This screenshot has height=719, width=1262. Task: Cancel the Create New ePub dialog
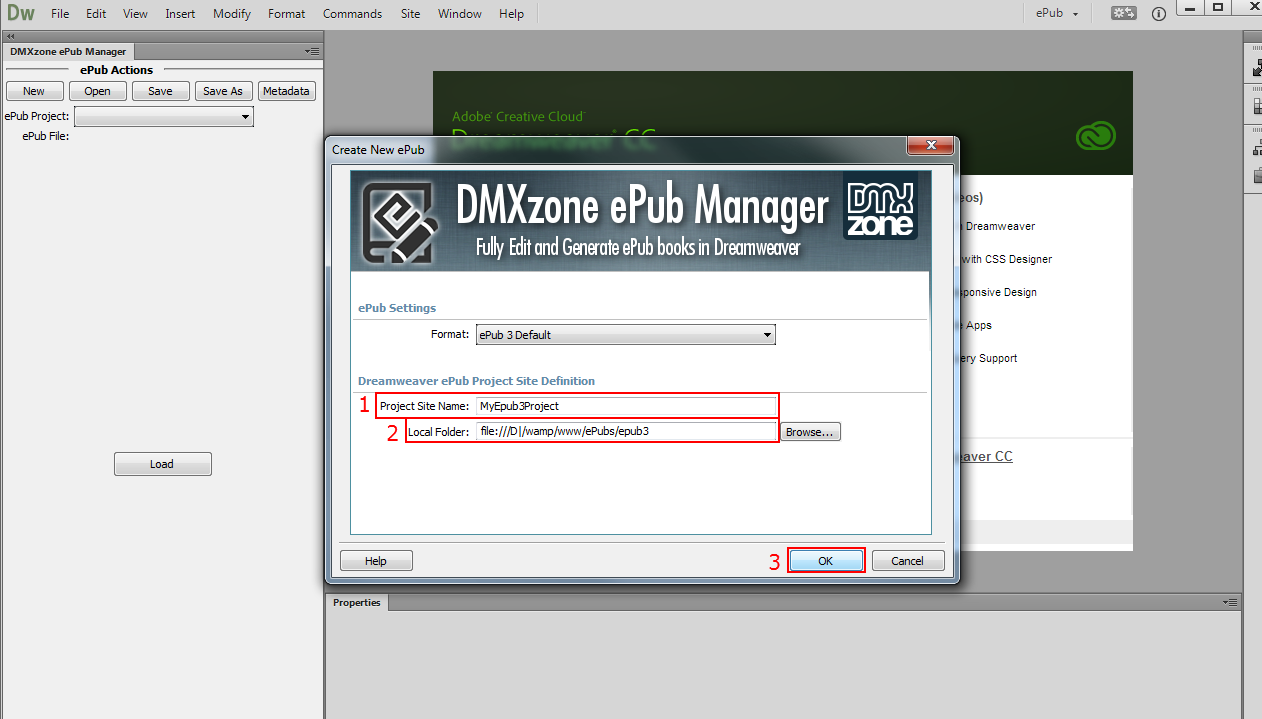[x=908, y=561]
